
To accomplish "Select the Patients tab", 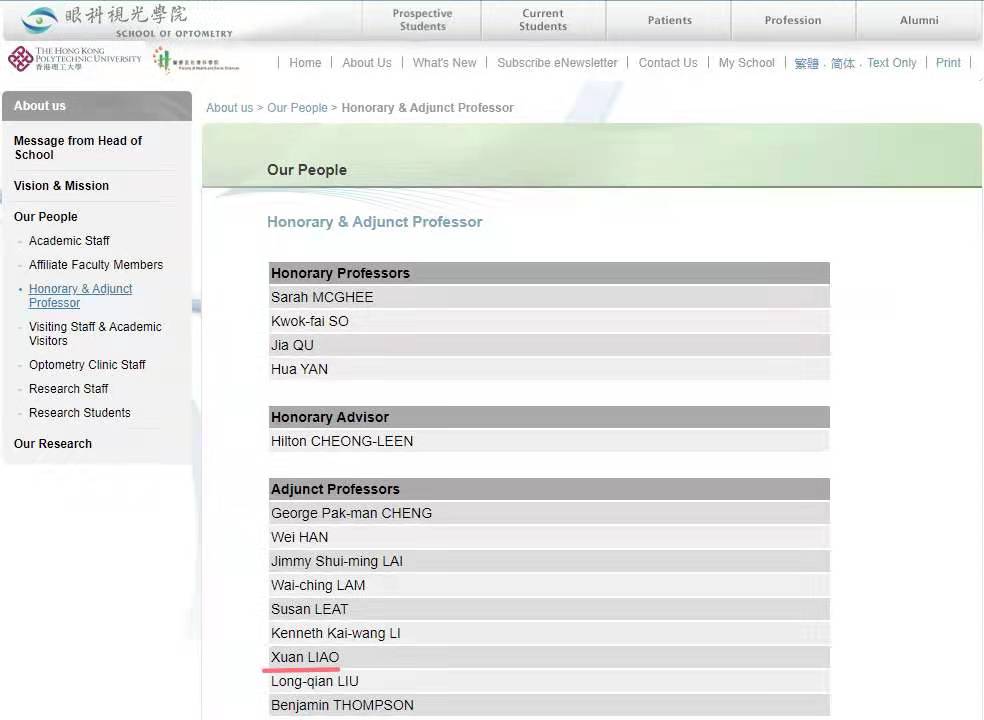I will (669, 20).
